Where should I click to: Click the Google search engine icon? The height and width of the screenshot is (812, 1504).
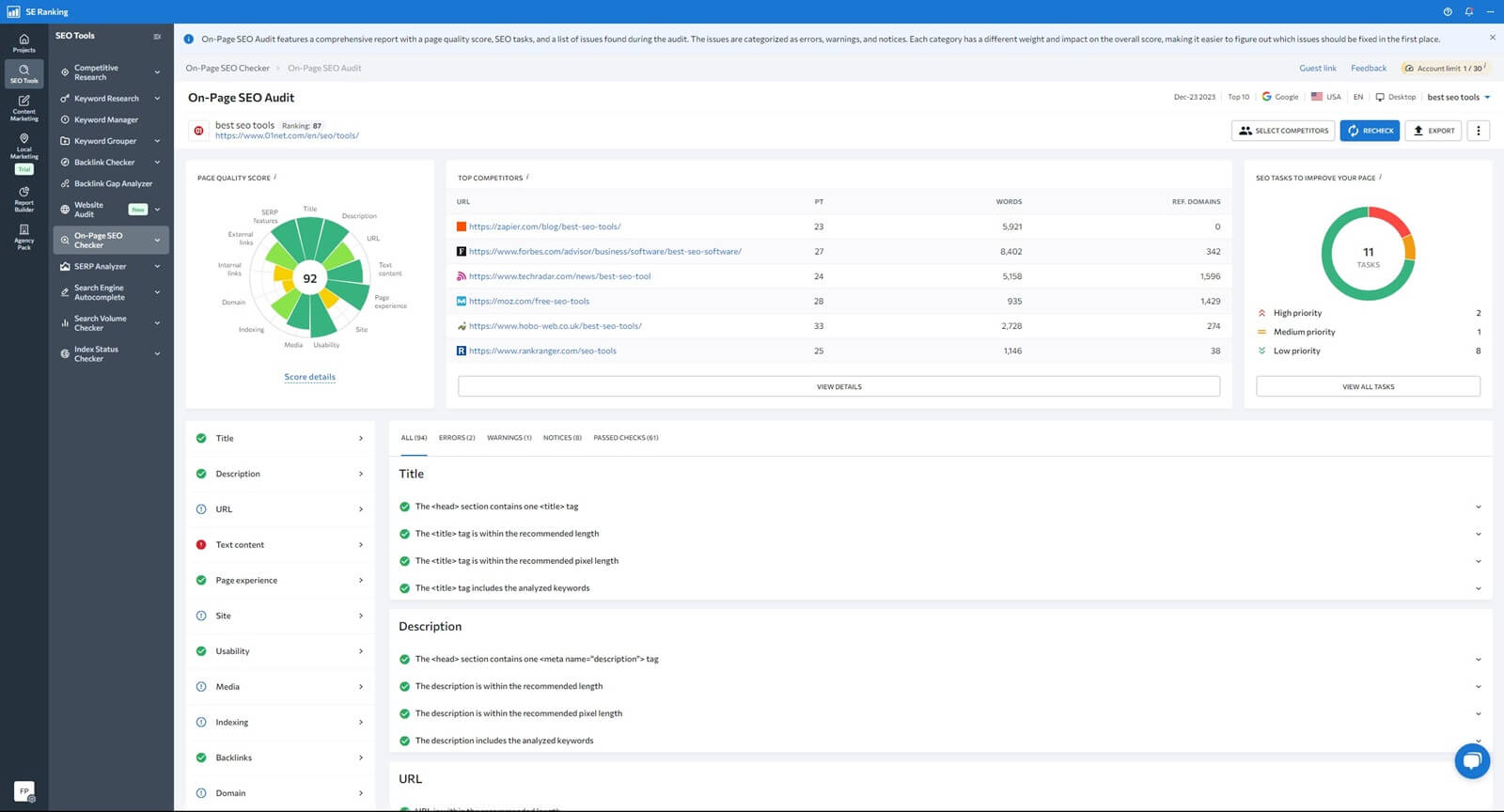coord(1267,97)
